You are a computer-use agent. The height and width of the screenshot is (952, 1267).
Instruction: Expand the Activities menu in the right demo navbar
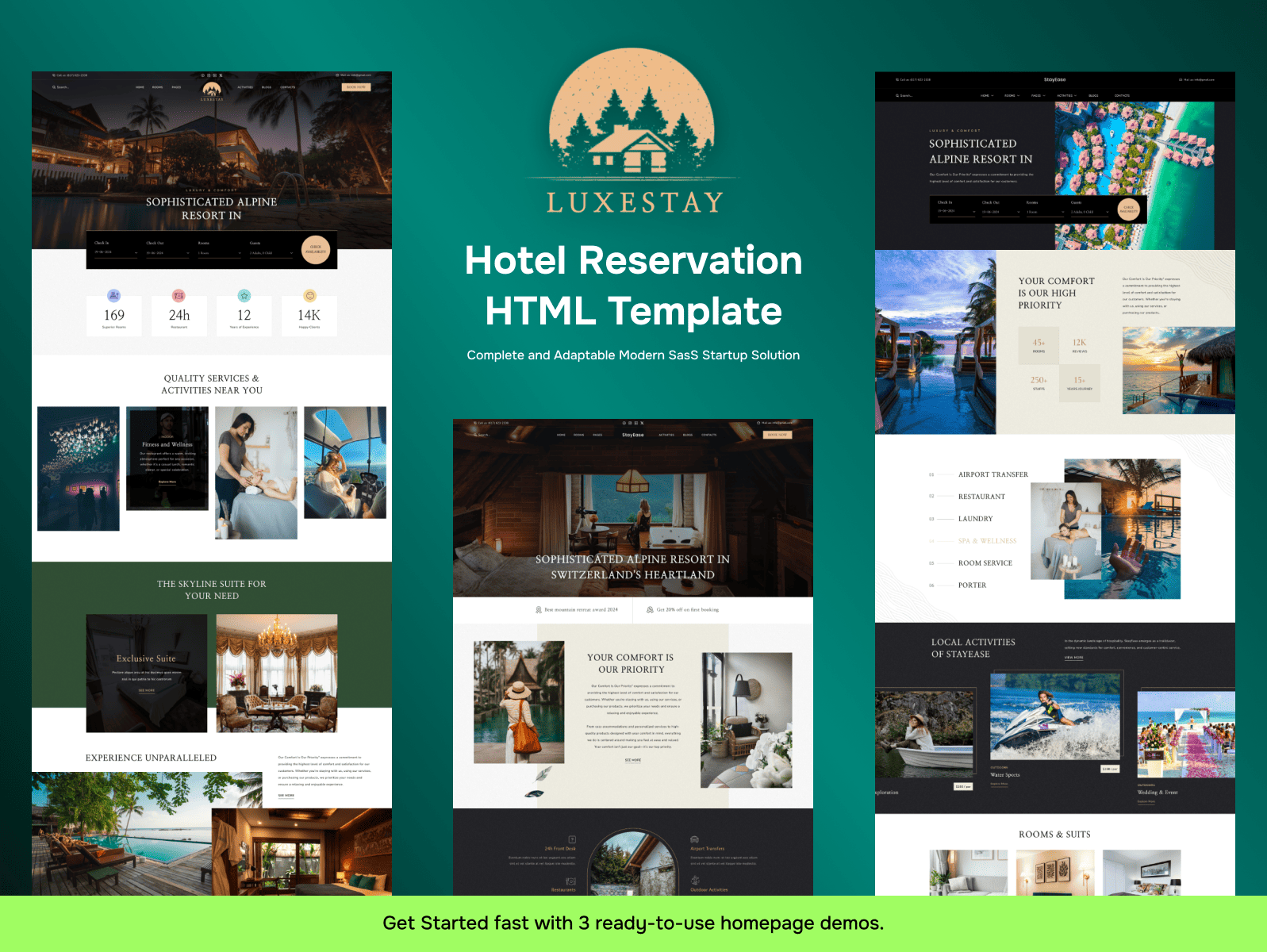pyautogui.click(x=1066, y=95)
